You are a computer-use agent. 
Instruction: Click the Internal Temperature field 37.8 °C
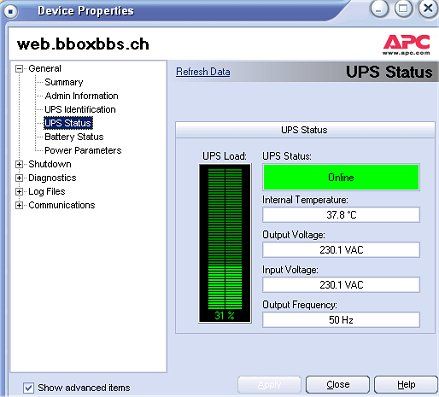[x=341, y=215]
